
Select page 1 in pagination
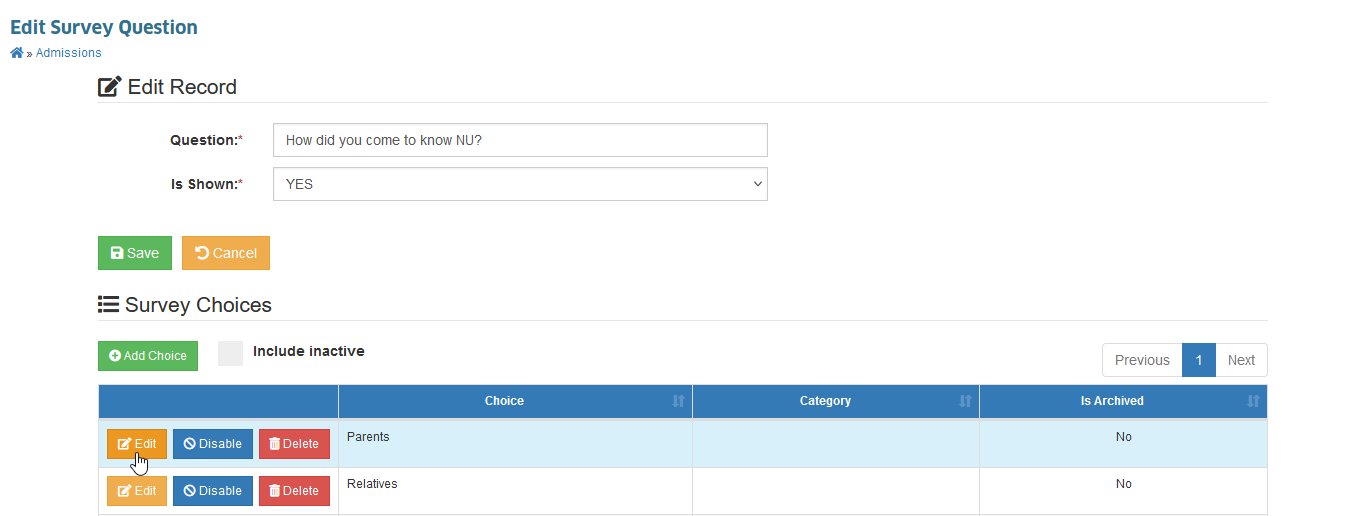click(1199, 360)
